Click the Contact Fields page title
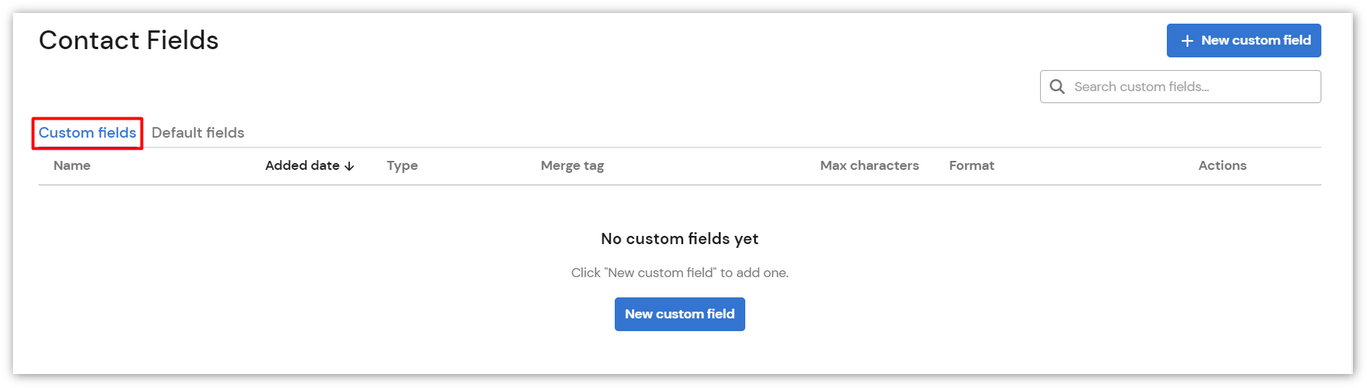The image size is (1367, 388). click(128, 40)
